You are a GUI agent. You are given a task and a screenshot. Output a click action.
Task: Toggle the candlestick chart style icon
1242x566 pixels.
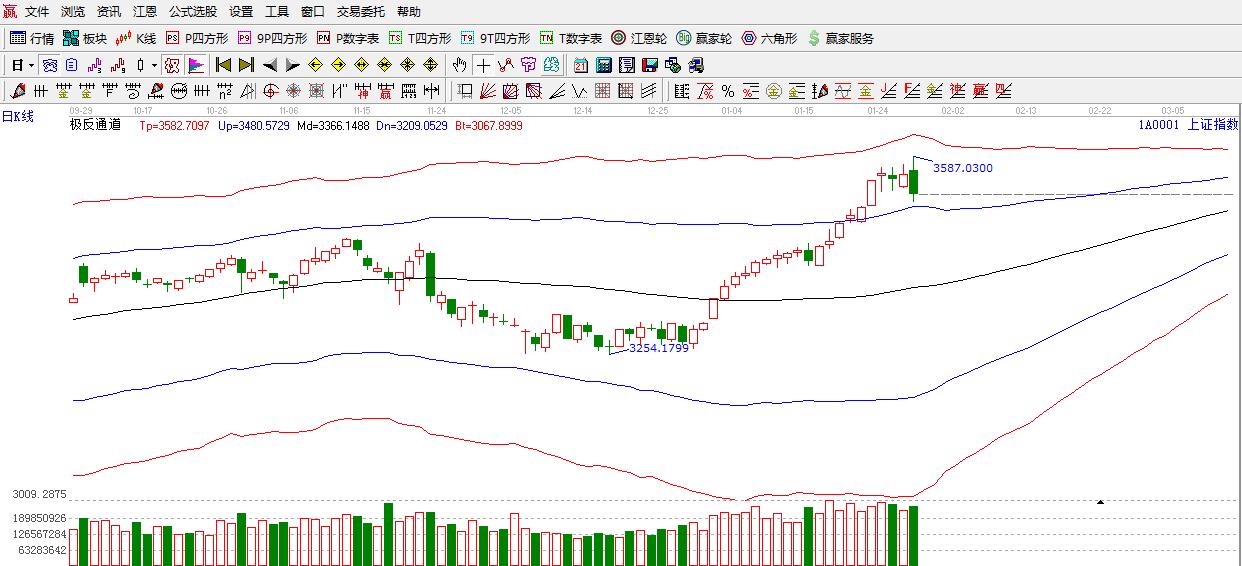pos(141,66)
